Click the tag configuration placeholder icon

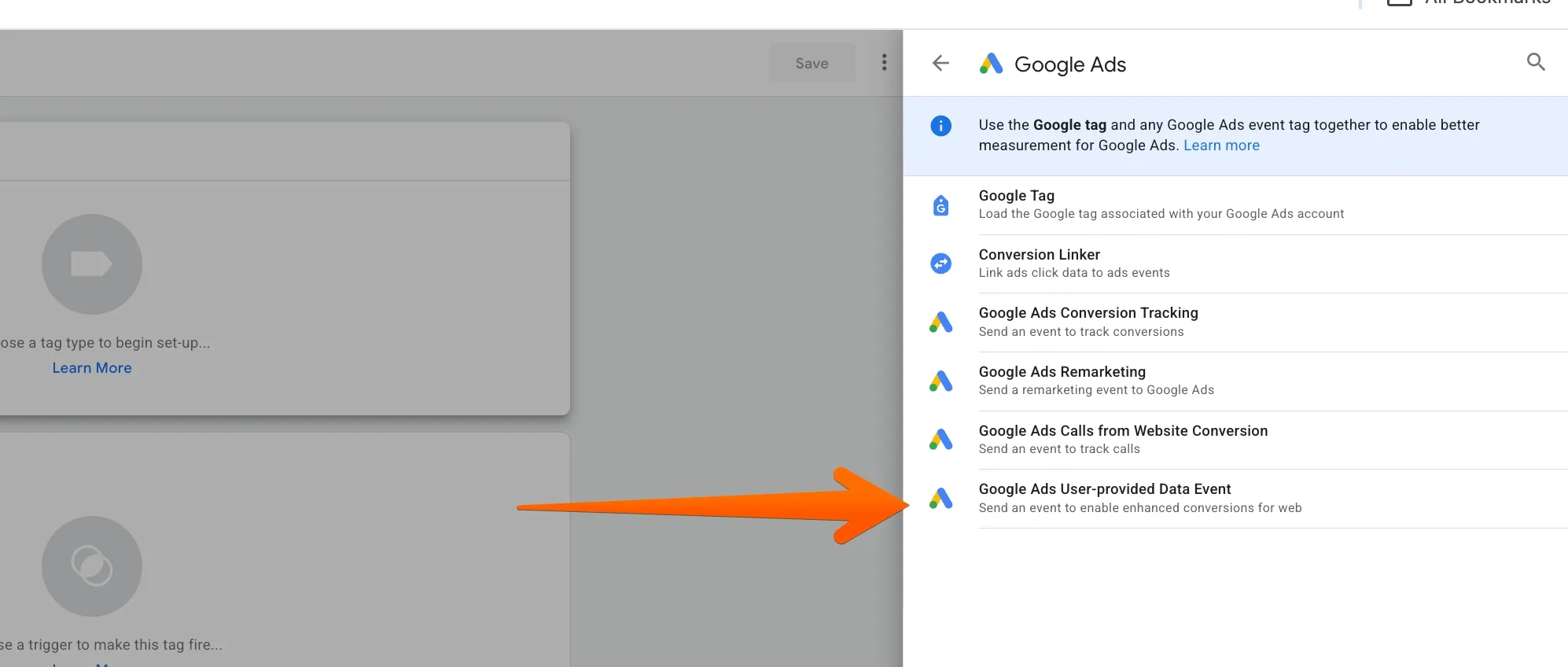pyautogui.click(x=92, y=264)
